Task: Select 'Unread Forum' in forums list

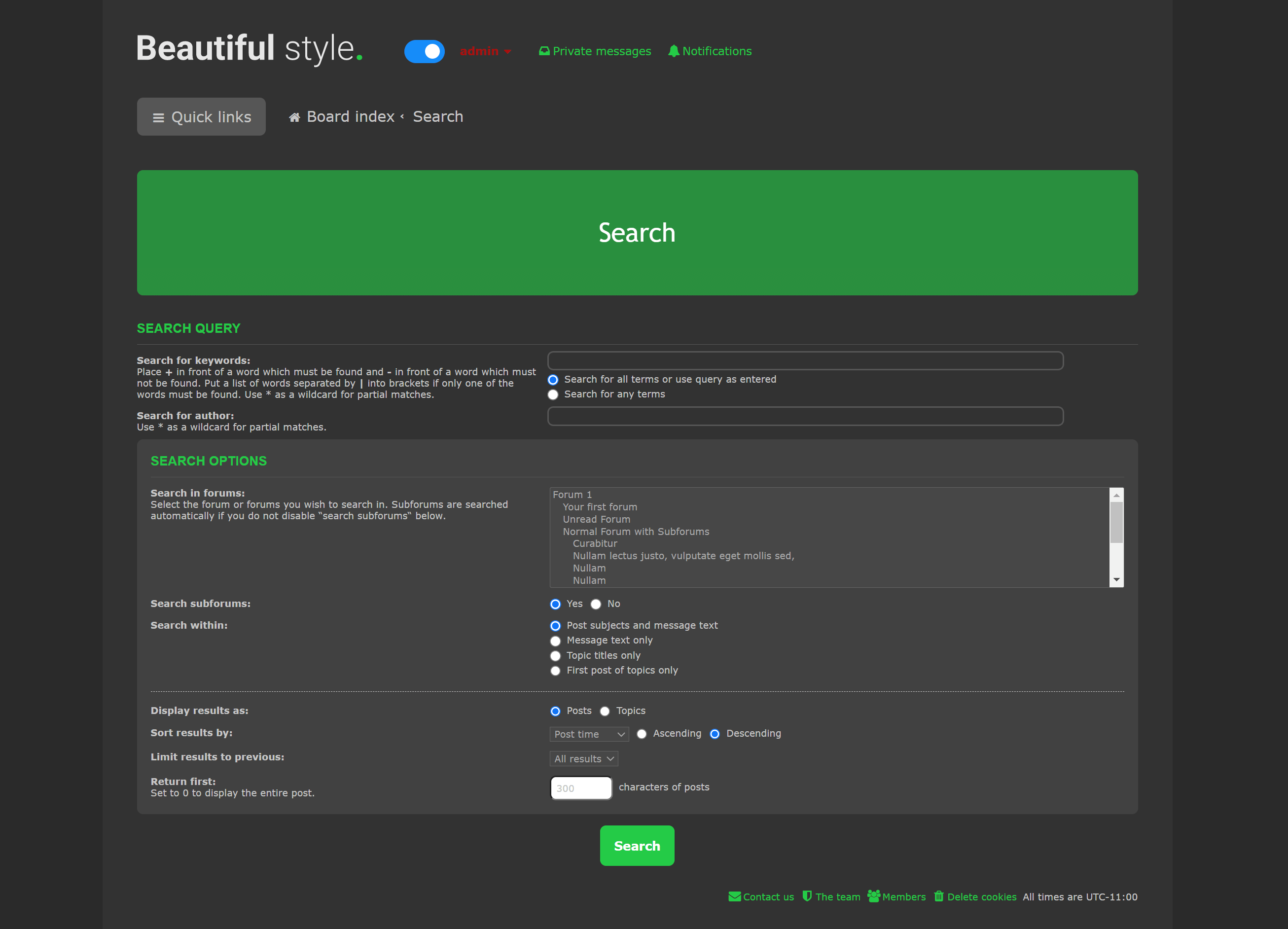Action: point(829,519)
